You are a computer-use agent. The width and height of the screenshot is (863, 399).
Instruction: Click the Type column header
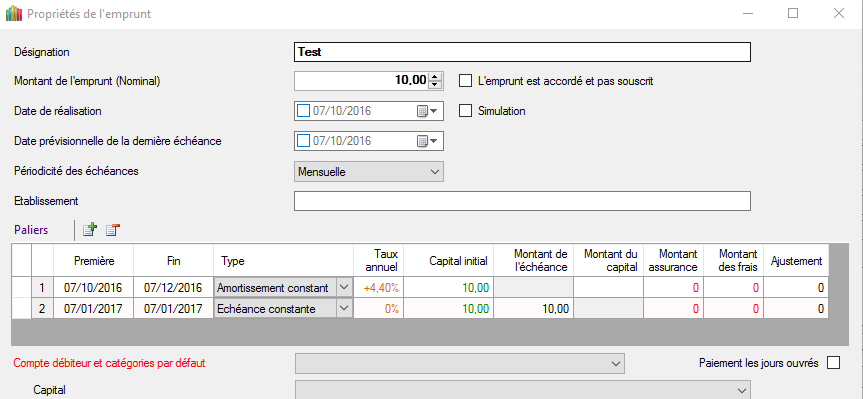click(x=283, y=261)
